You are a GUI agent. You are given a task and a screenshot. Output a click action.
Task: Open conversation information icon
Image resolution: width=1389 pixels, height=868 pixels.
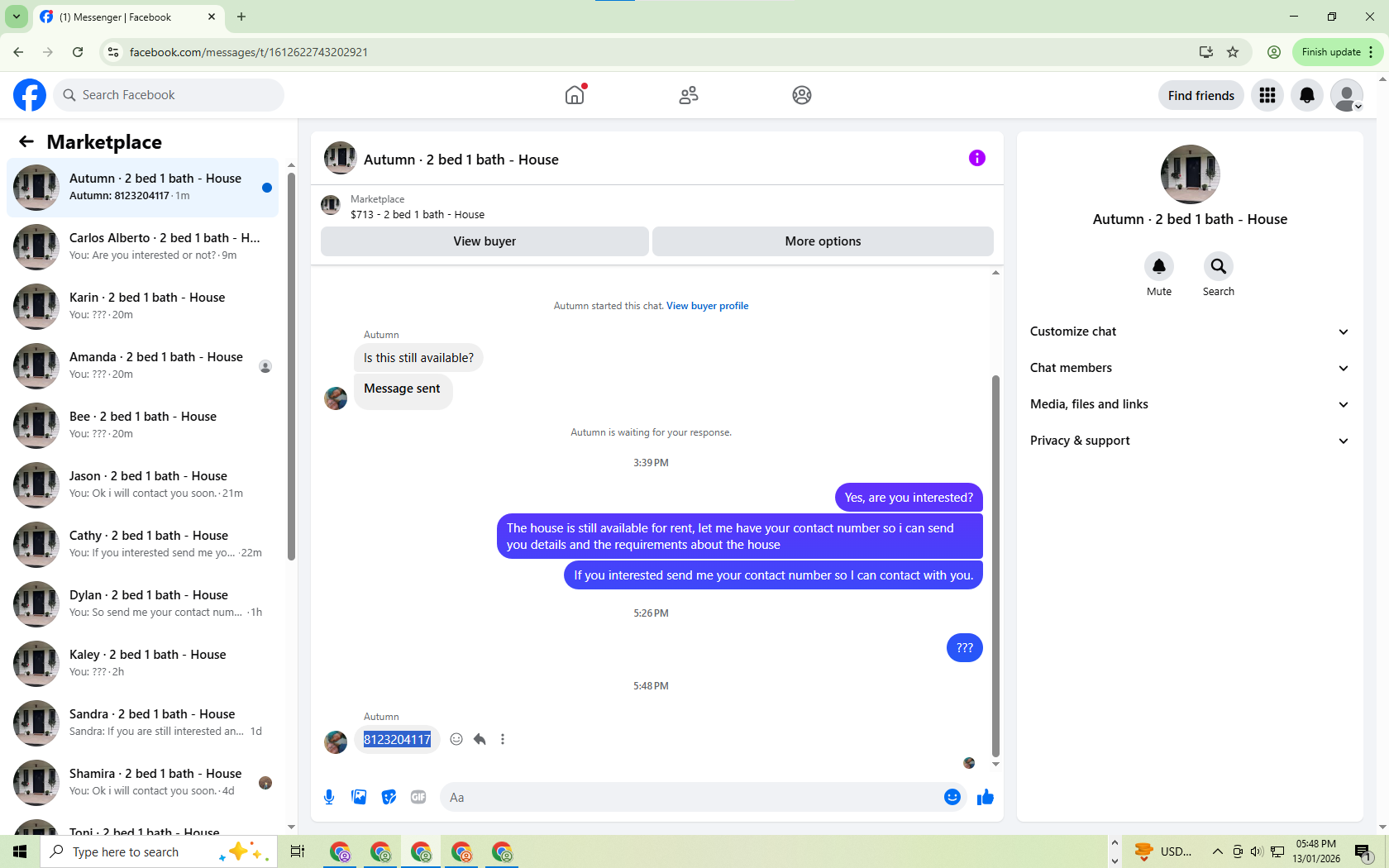[977, 158]
